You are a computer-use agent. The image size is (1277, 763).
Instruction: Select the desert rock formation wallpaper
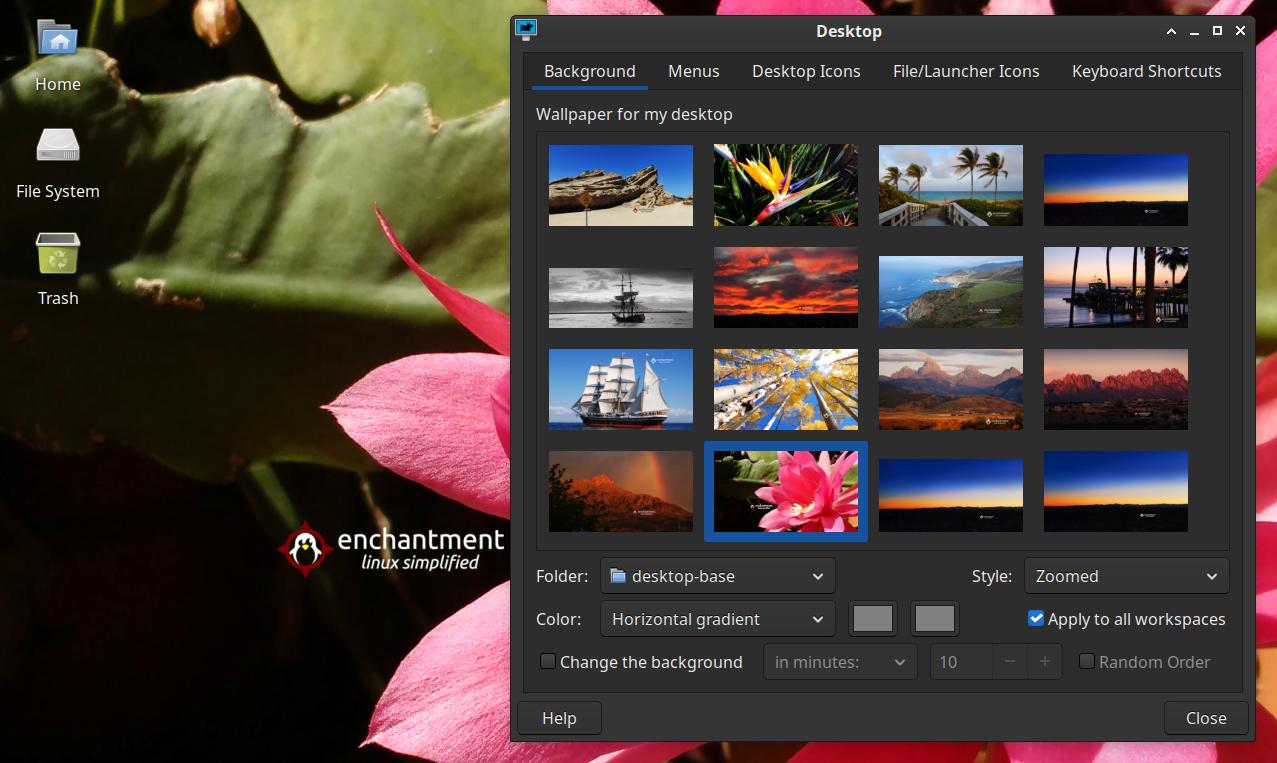pos(621,185)
